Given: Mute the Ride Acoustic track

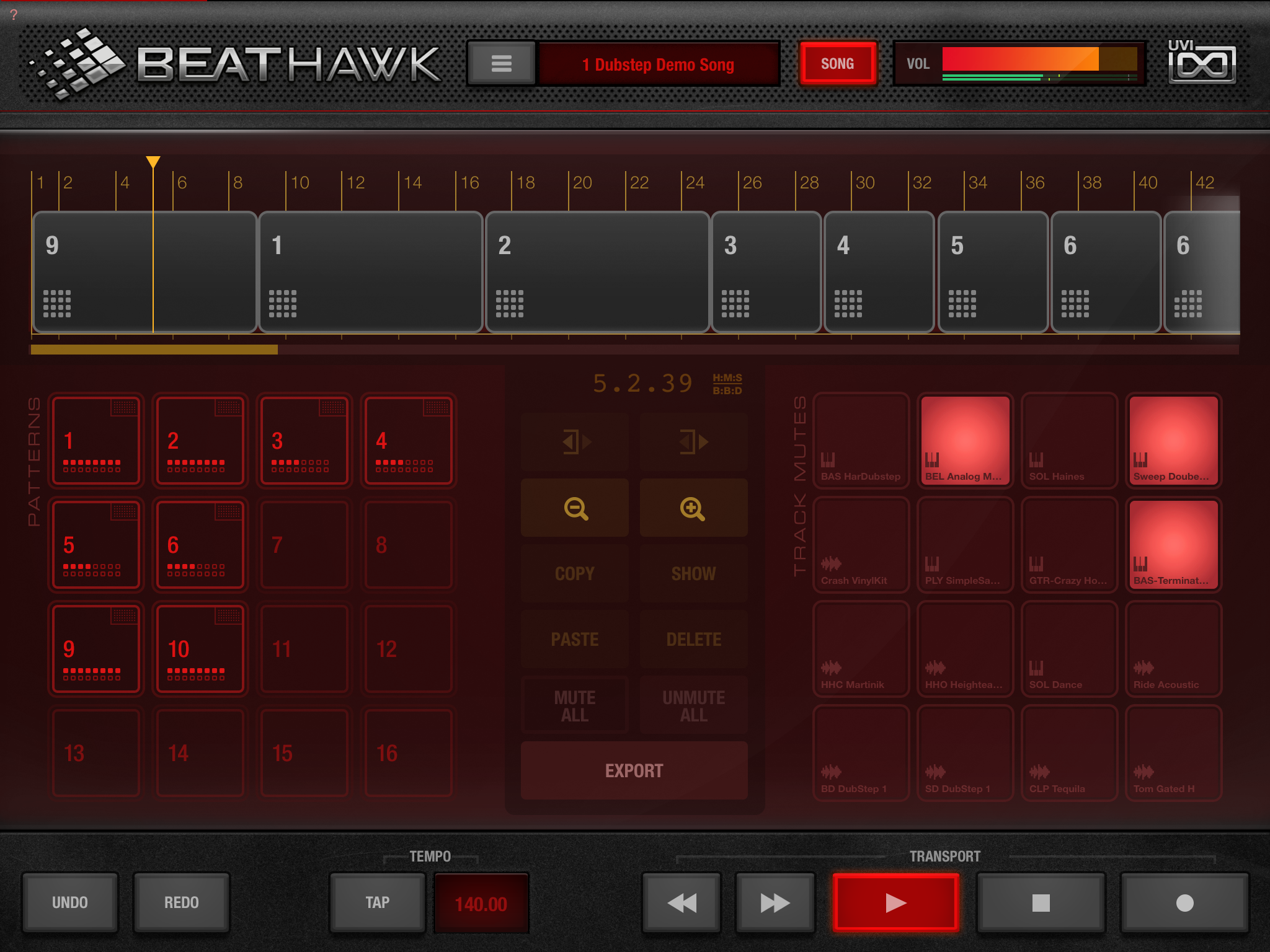Looking at the screenshot, I should [x=1173, y=648].
